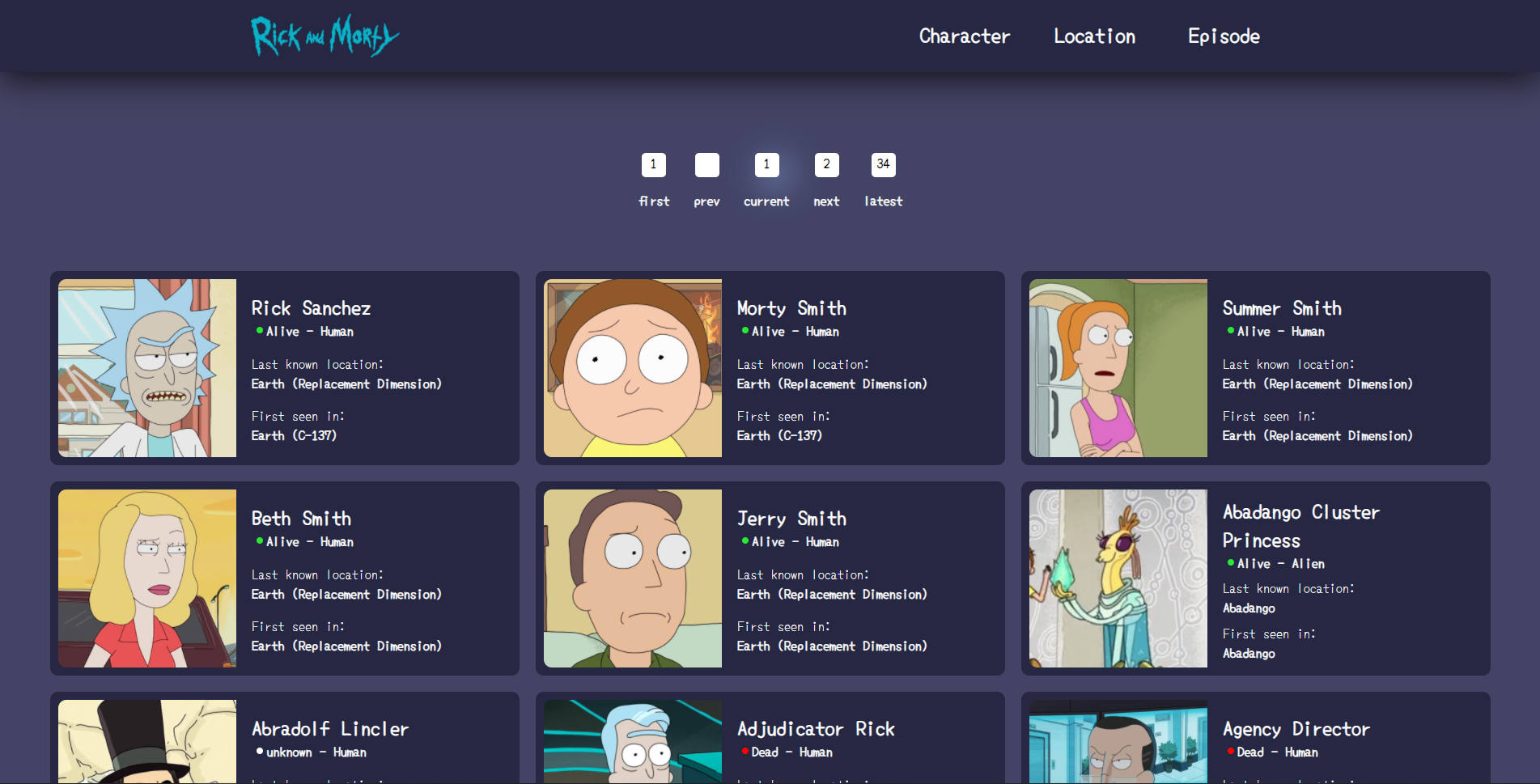Image resolution: width=1540 pixels, height=784 pixels.
Task: Click Morty Smith's green Alive status dot
Action: (x=745, y=330)
